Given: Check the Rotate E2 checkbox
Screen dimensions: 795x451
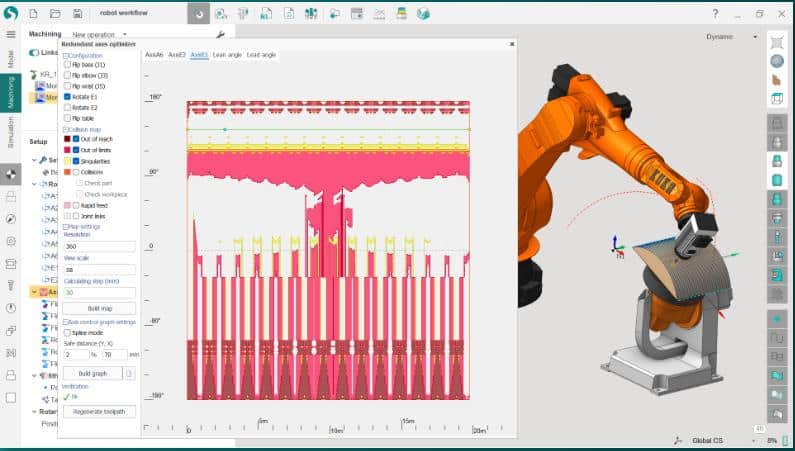Looking at the screenshot, I should point(67,107).
